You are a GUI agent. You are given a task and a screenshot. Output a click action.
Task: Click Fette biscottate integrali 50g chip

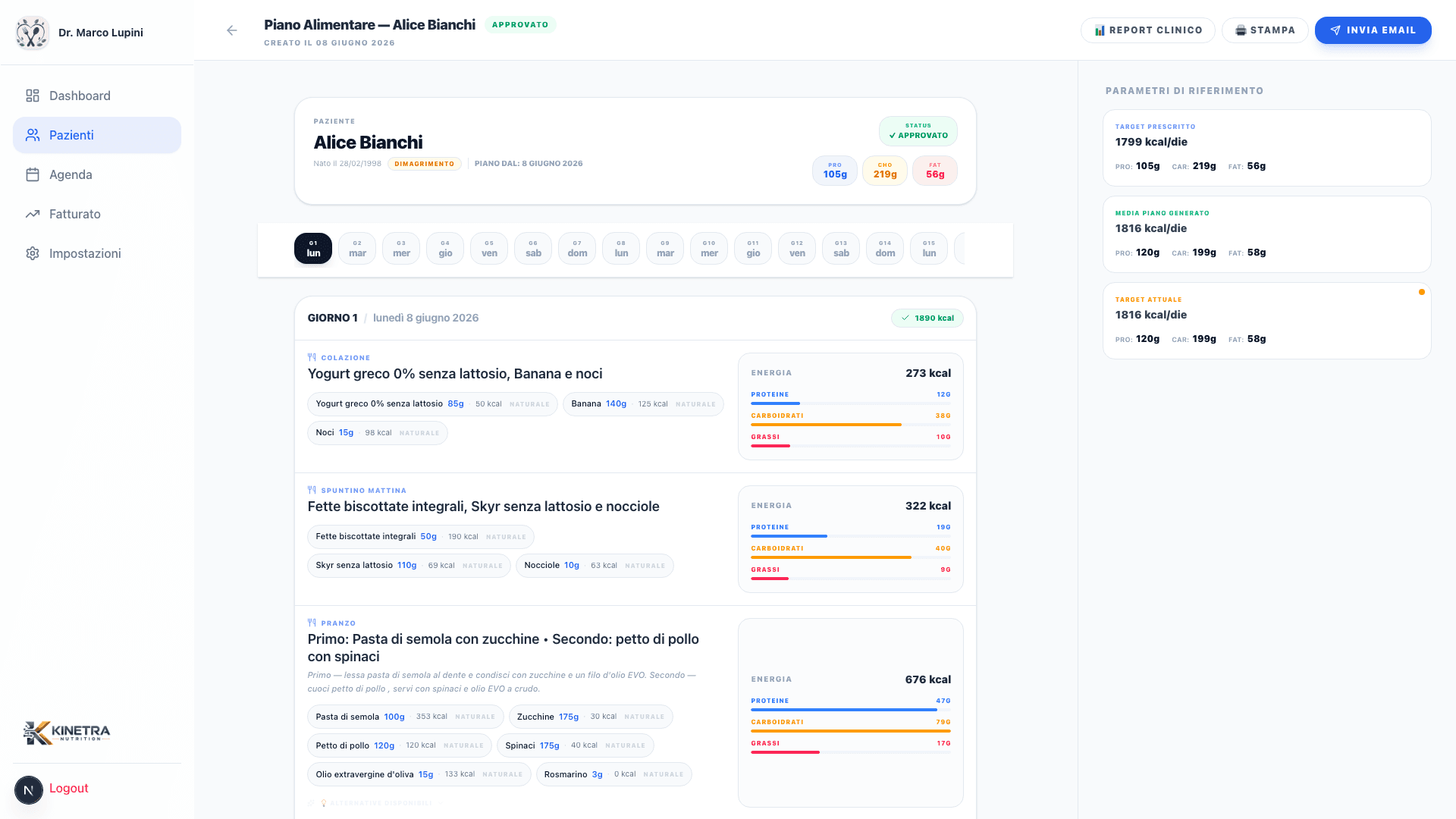tap(421, 537)
